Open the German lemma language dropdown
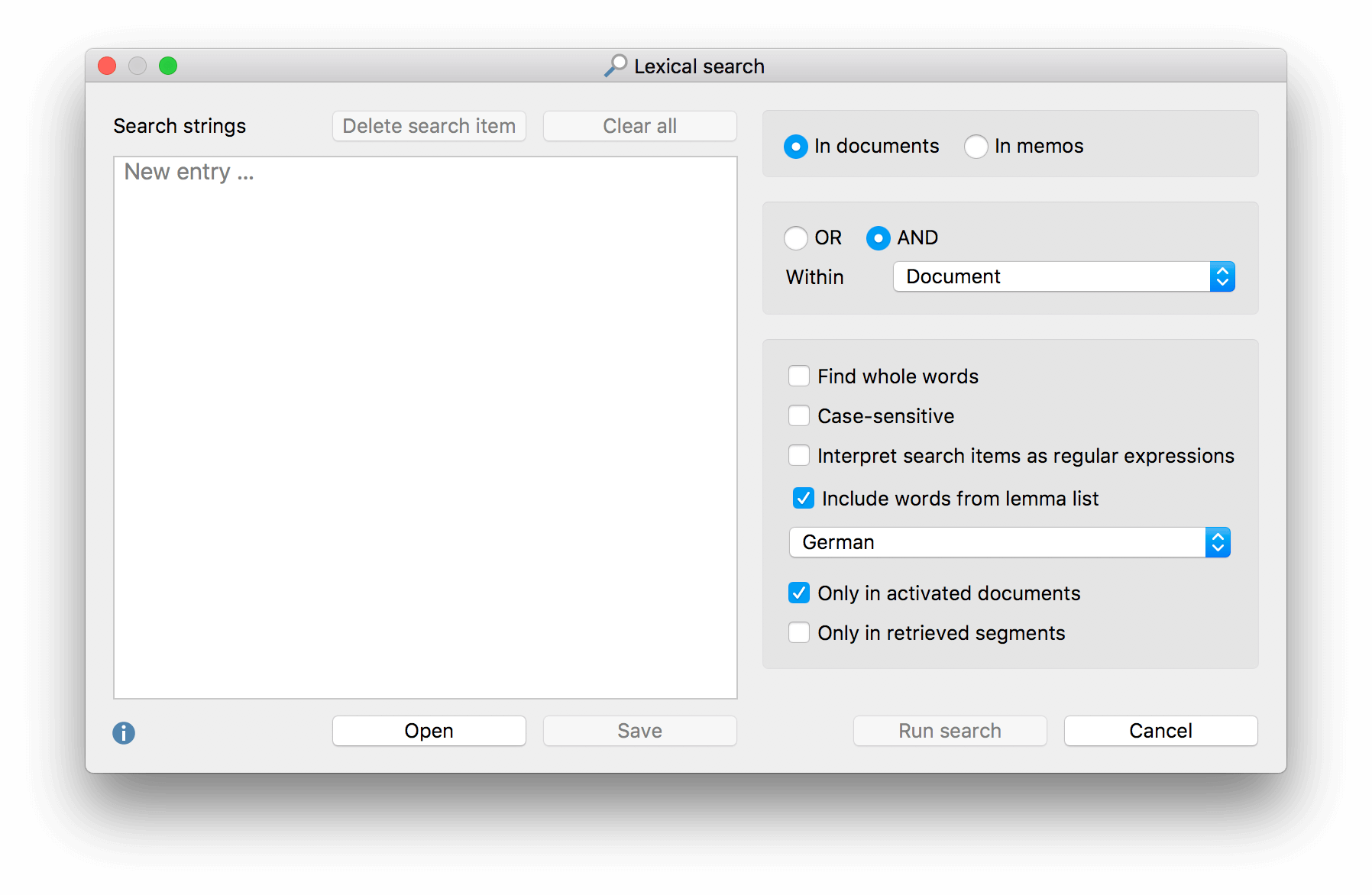 1009,542
